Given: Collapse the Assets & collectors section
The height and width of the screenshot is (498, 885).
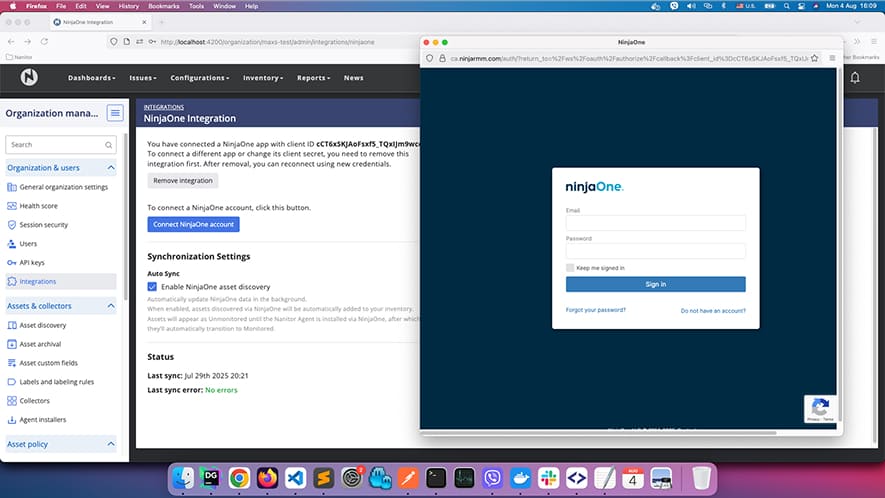Looking at the screenshot, I should pos(110,305).
